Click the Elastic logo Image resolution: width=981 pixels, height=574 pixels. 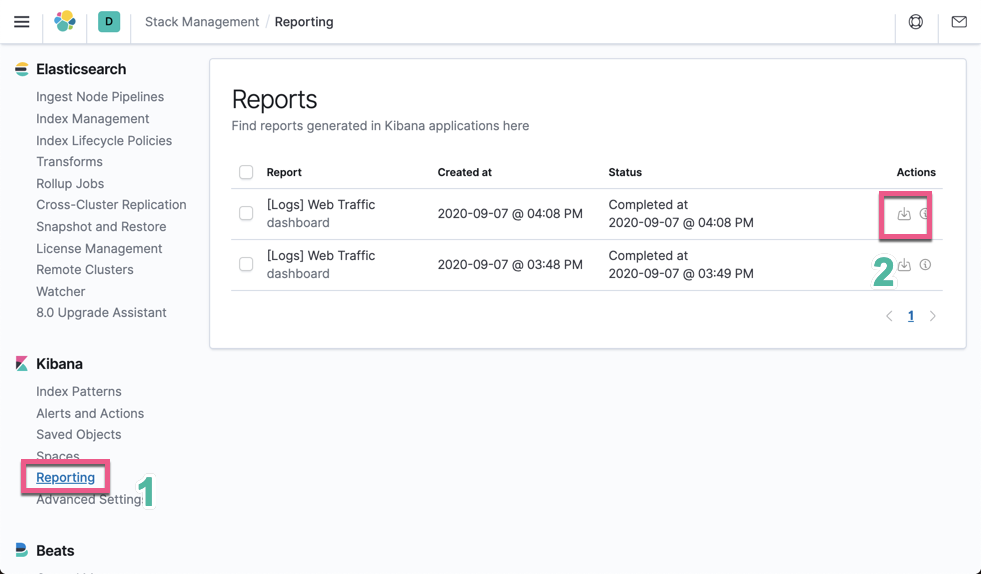click(65, 21)
